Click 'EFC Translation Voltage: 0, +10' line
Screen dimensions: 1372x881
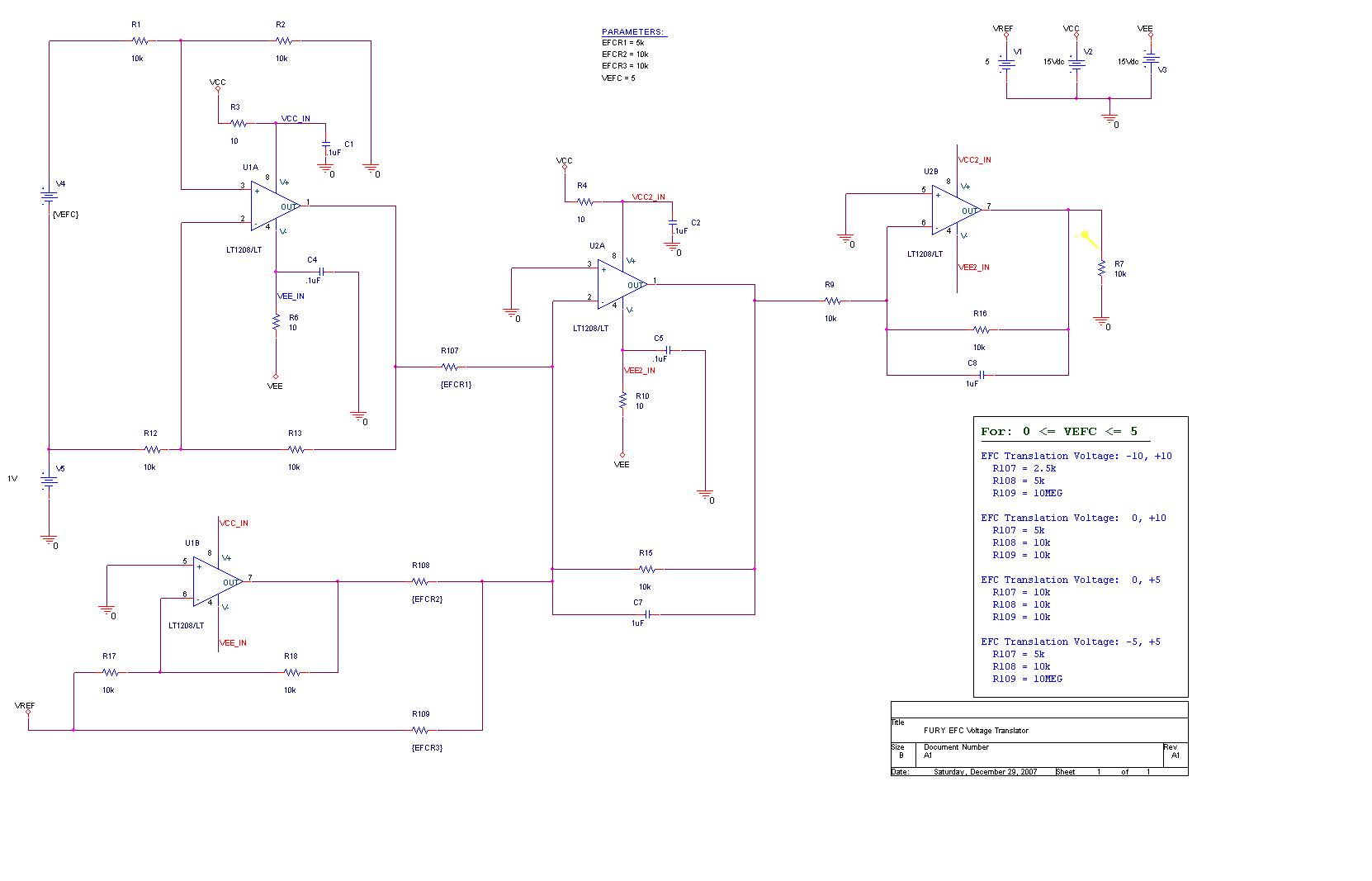click(x=1073, y=518)
